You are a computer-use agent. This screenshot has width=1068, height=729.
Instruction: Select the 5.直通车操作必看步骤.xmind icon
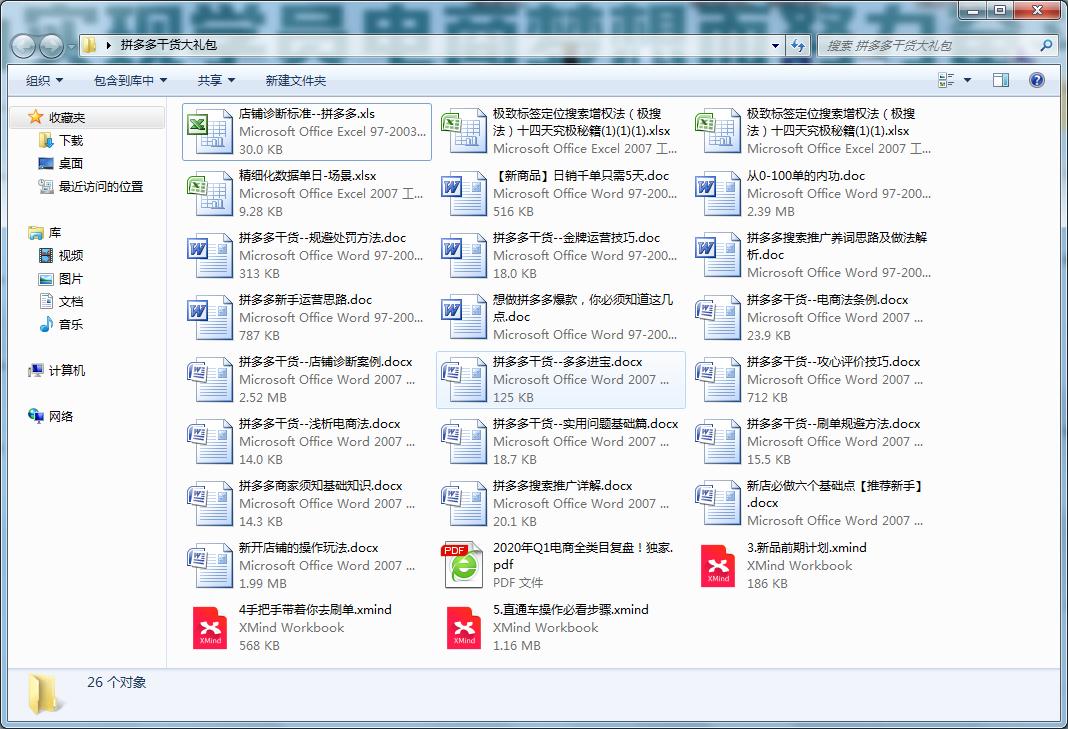tap(464, 627)
